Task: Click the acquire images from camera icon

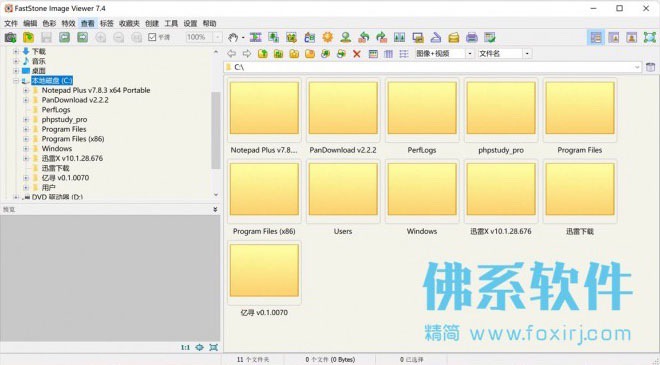Action: 11,37
